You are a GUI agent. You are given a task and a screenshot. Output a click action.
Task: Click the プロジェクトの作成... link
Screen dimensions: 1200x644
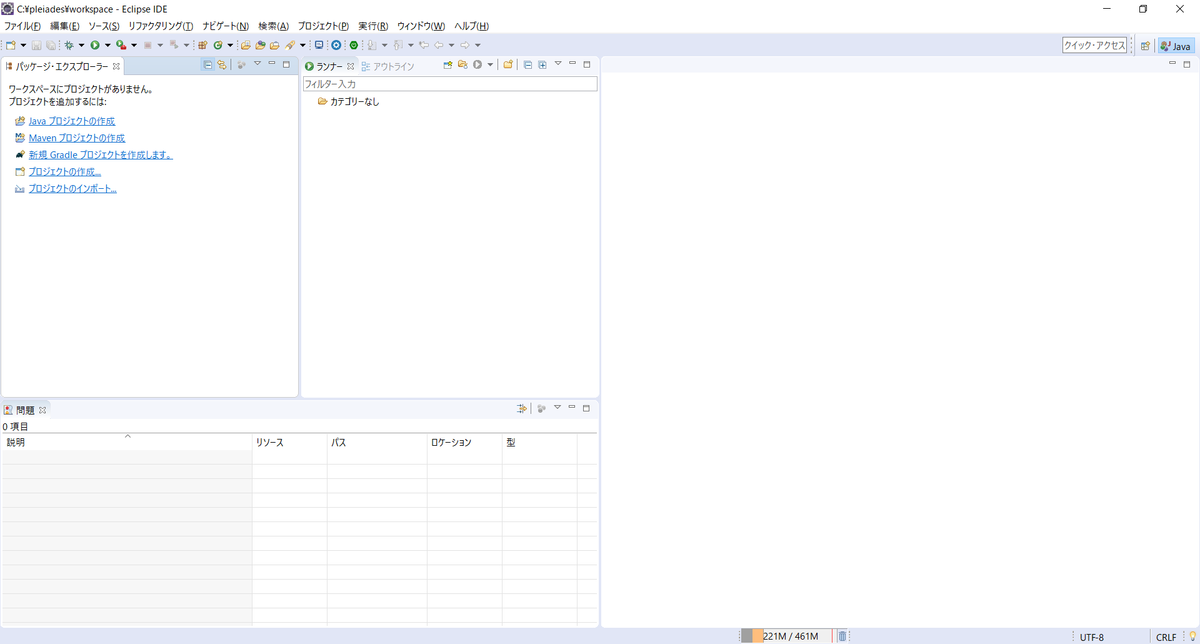click(65, 172)
